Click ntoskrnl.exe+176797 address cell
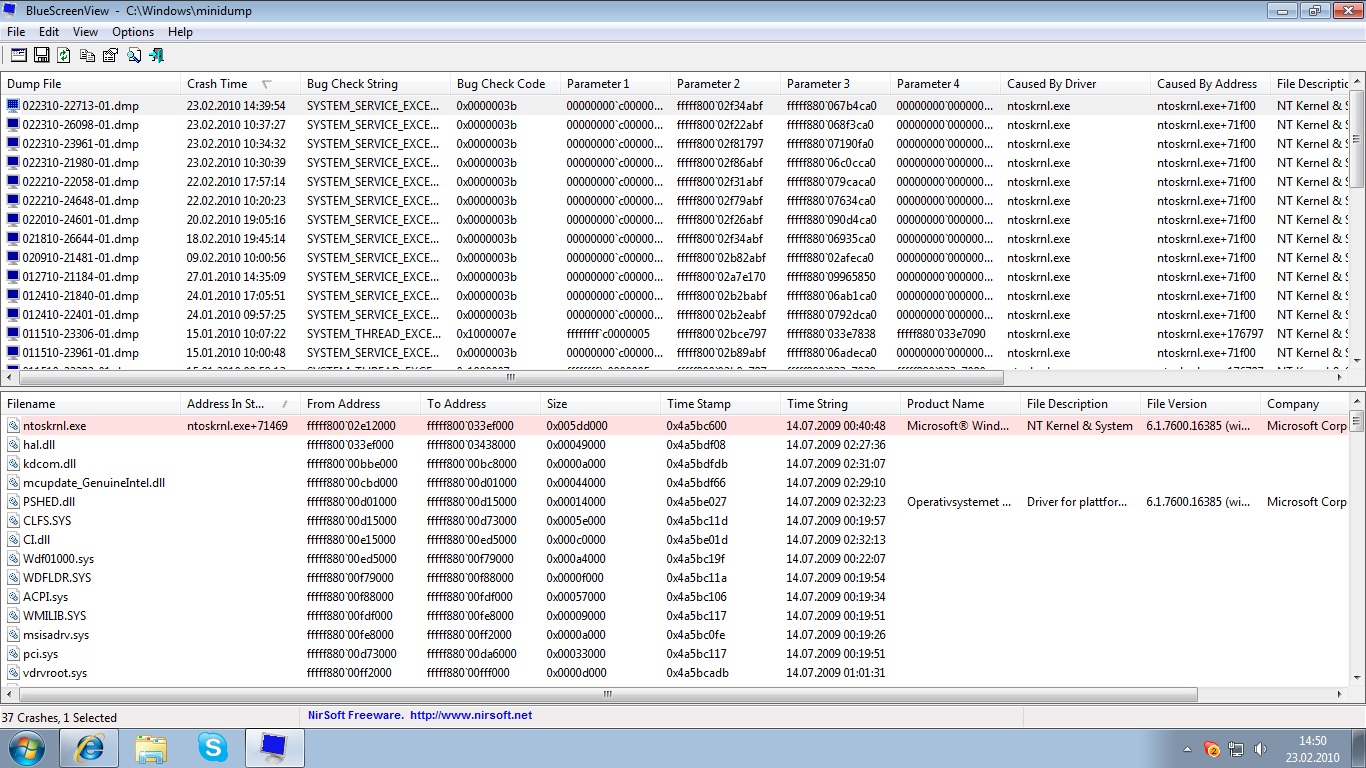This screenshot has width=1366, height=768. (1210, 333)
